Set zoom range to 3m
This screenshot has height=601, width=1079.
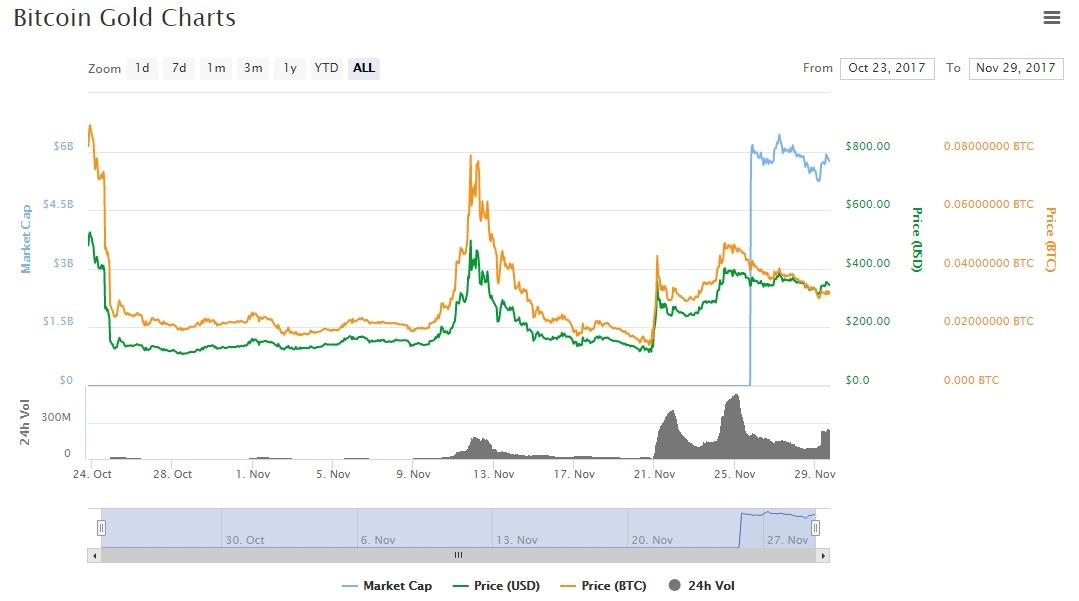[253, 68]
